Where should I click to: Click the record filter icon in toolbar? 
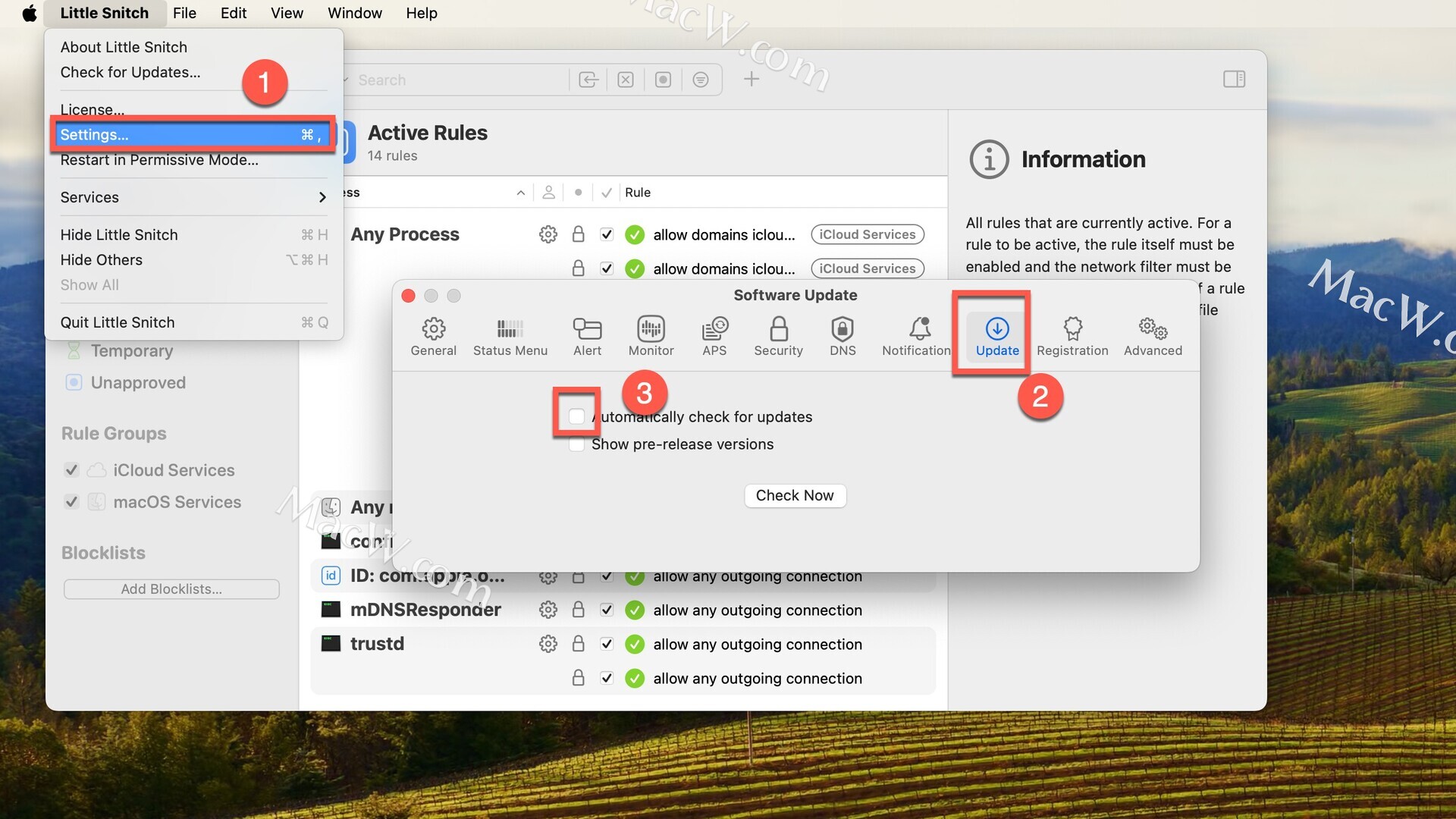[663, 80]
